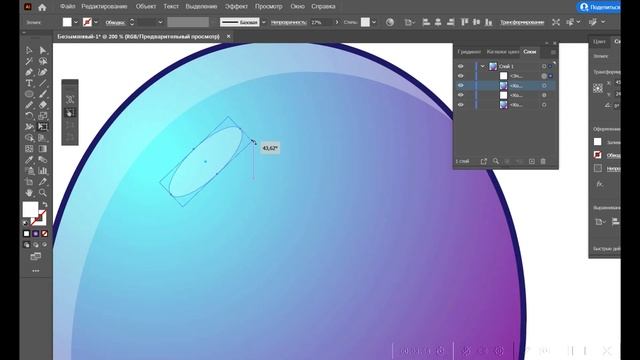Image resolution: width=640 pixels, height=360 pixels.
Task: Select the Mesh tool
Action: click(29, 149)
